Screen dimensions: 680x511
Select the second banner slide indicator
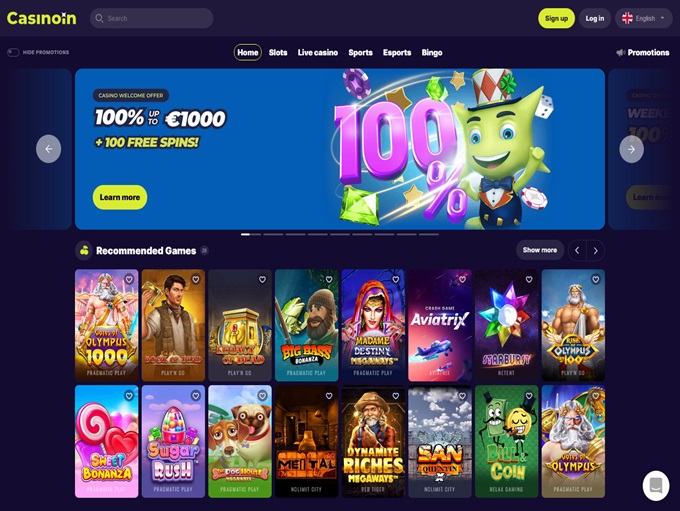tap(273, 234)
